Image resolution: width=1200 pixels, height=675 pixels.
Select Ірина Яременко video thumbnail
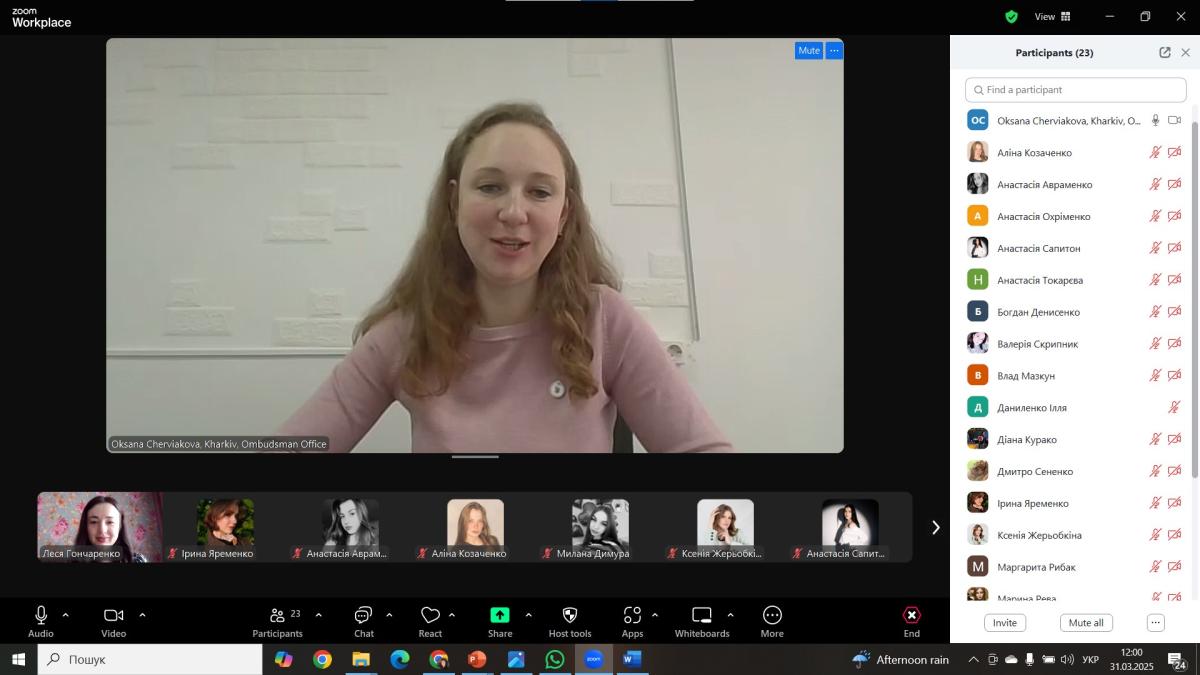point(225,527)
